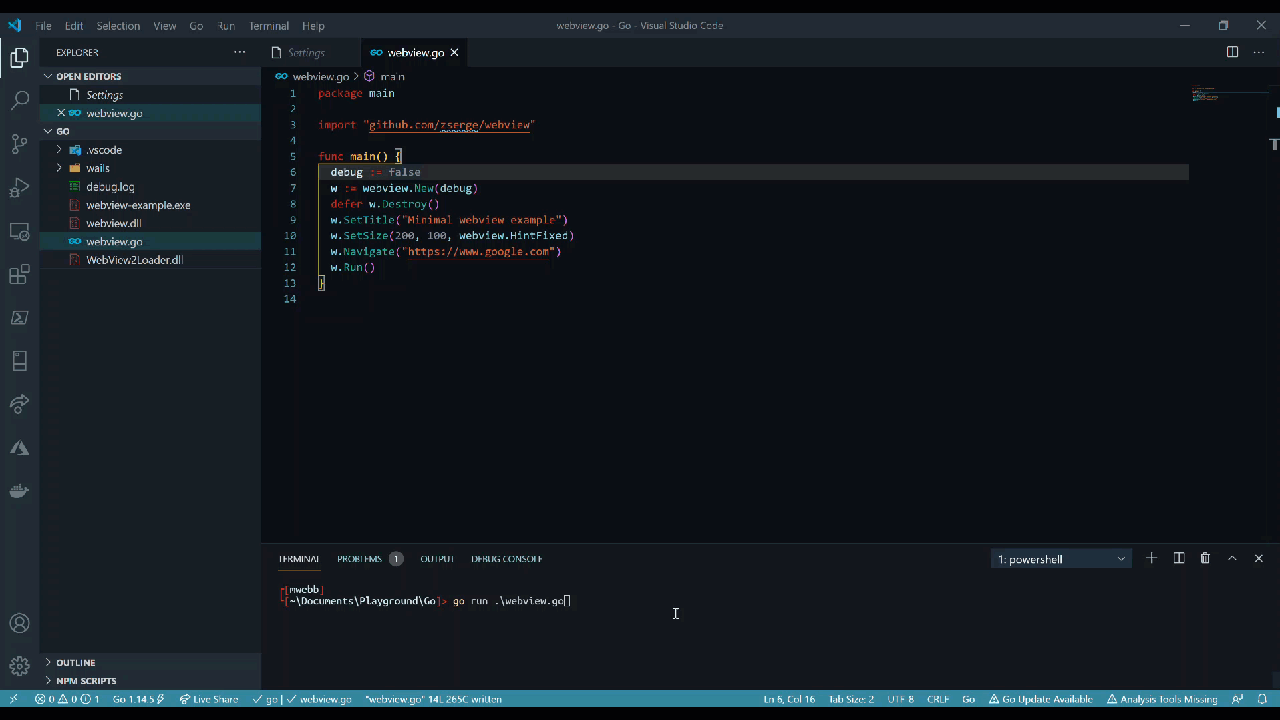
Task: Open the editor More Actions ellipsis
Action: coord(1259,52)
